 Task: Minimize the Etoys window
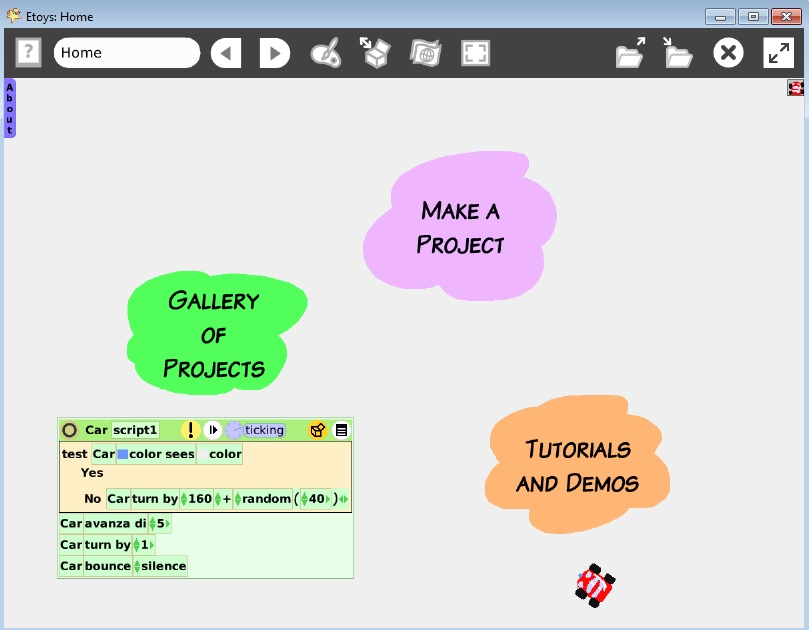click(x=720, y=17)
